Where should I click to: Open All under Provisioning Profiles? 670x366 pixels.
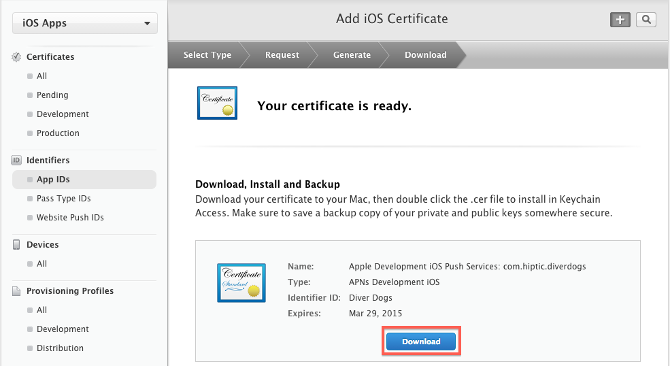(x=41, y=310)
